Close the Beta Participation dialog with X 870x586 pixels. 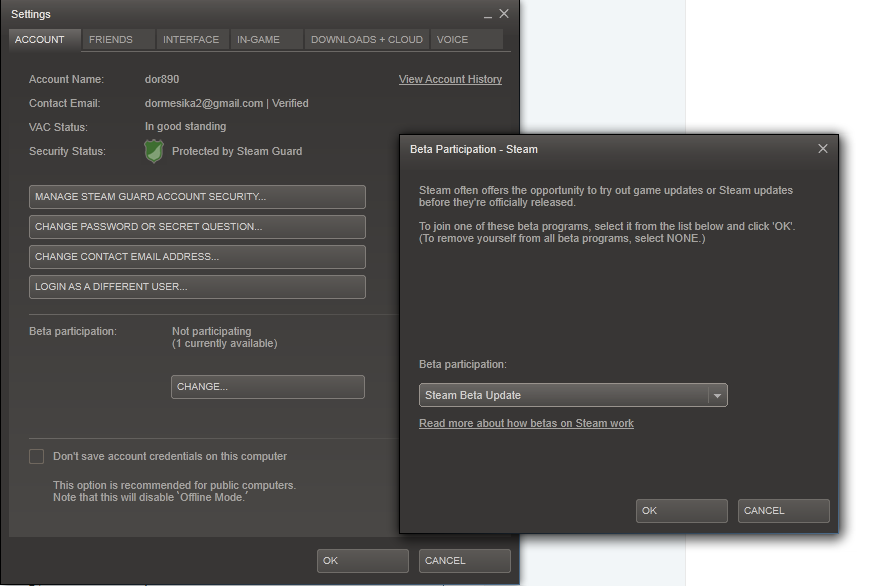pos(822,149)
